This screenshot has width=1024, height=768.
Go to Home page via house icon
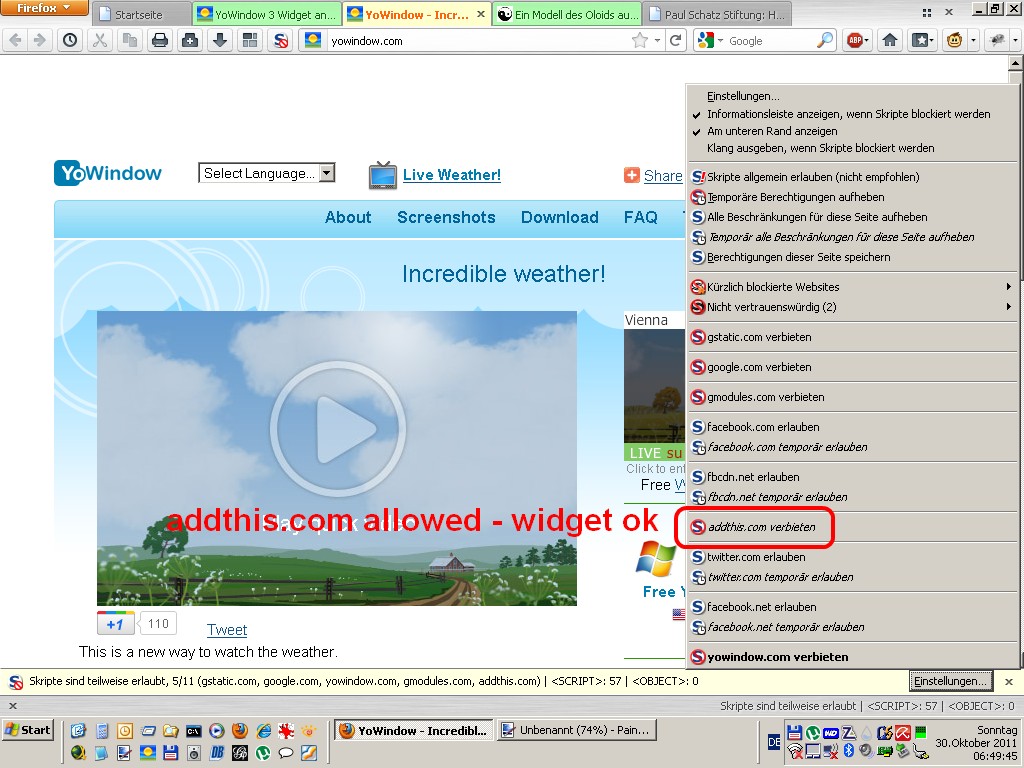[889, 40]
